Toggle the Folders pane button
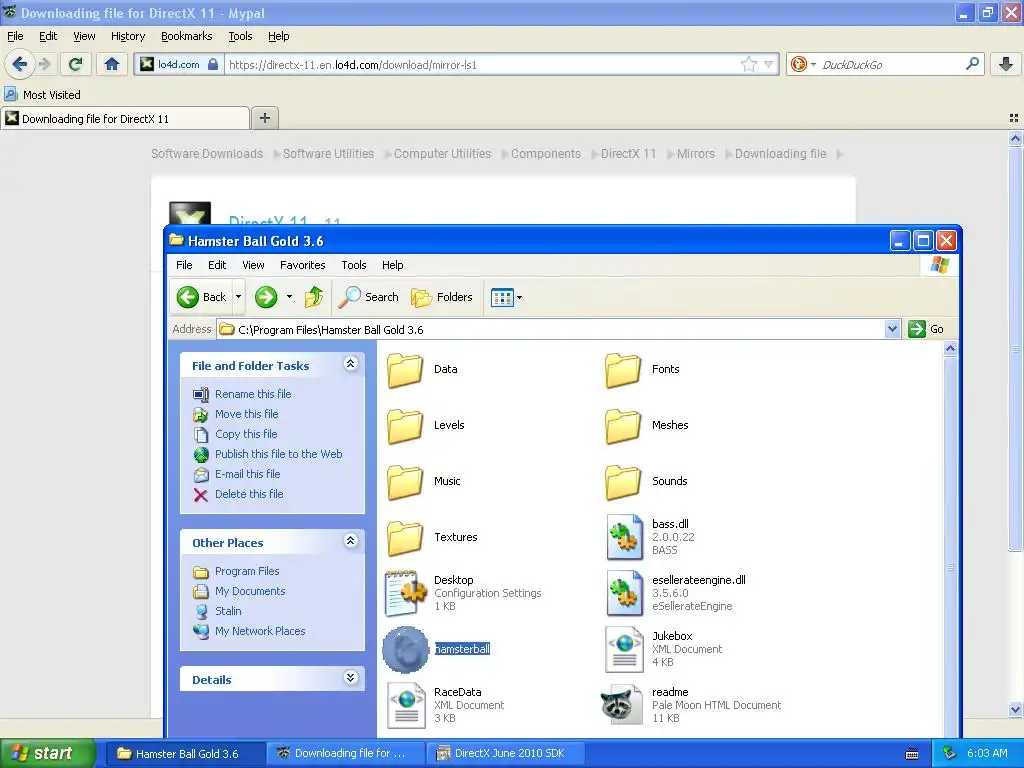The image size is (1024, 768). [441, 297]
